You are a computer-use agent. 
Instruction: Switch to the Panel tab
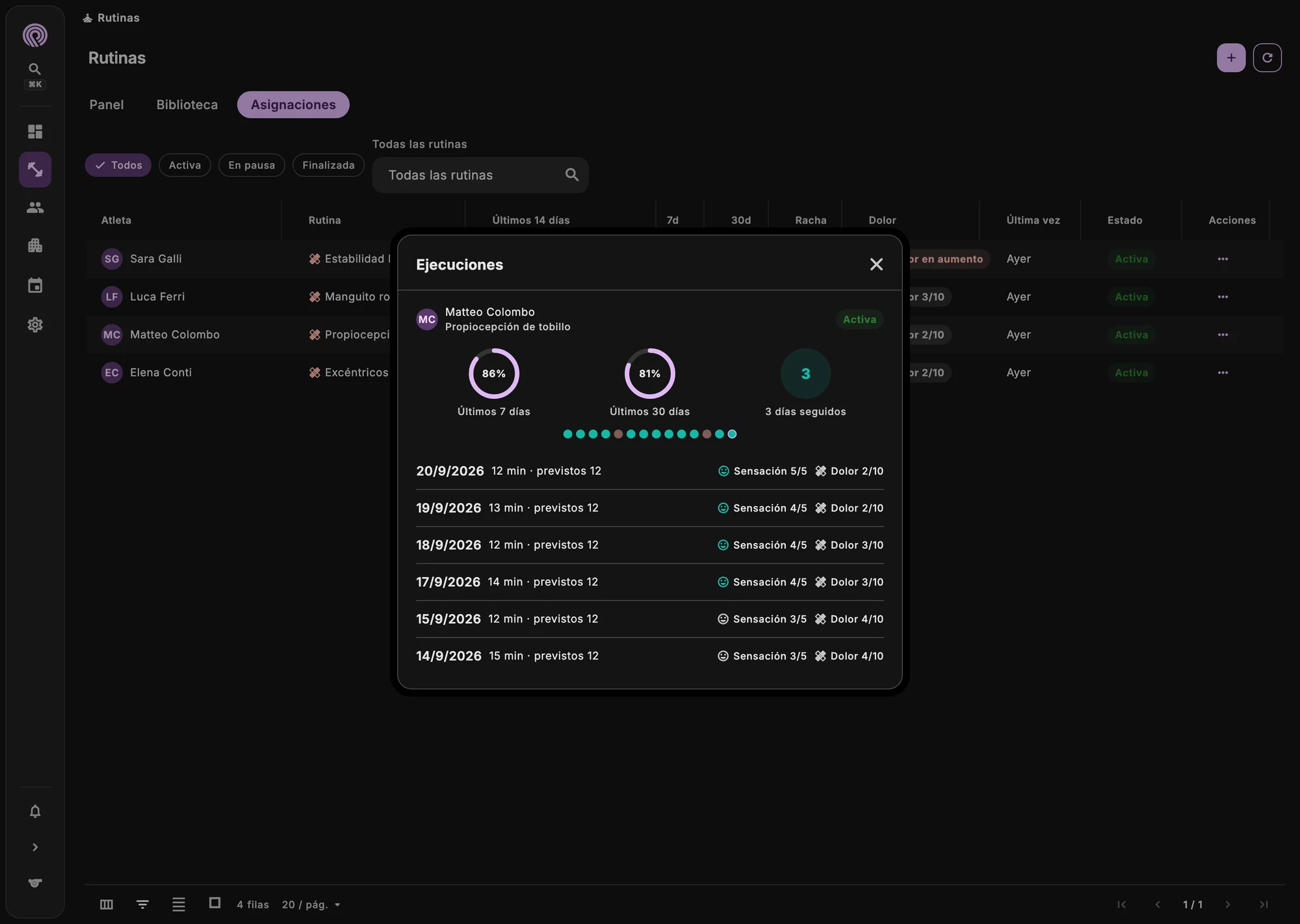tap(107, 105)
